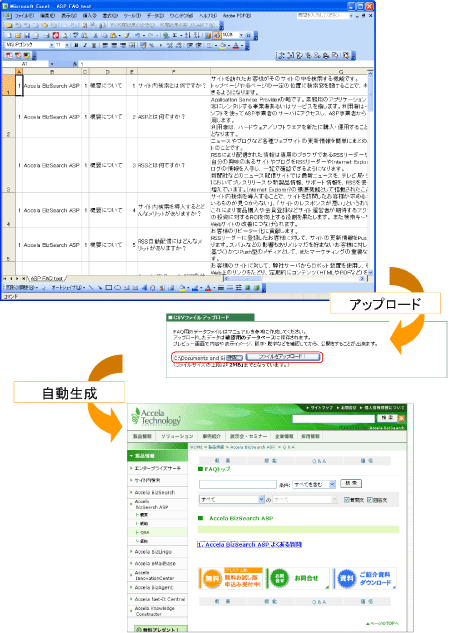
Task: Click the New workbook icon in Excel
Action: pyautogui.click(x=9, y=36)
